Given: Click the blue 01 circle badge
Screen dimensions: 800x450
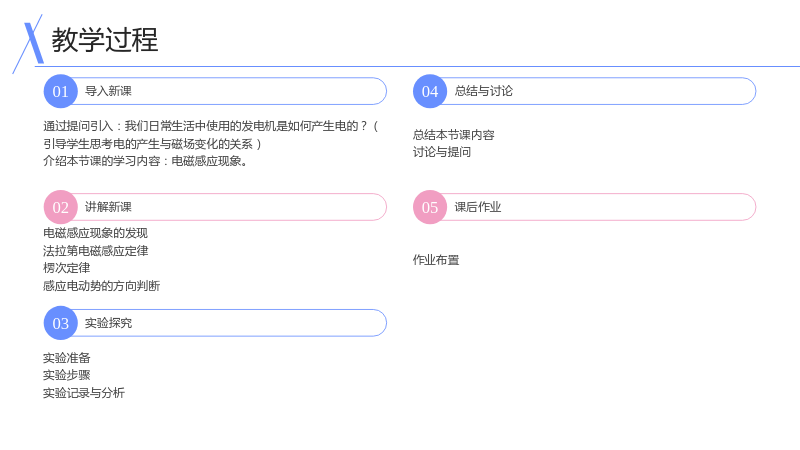Looking at the screenshot, I should point(61,91).
